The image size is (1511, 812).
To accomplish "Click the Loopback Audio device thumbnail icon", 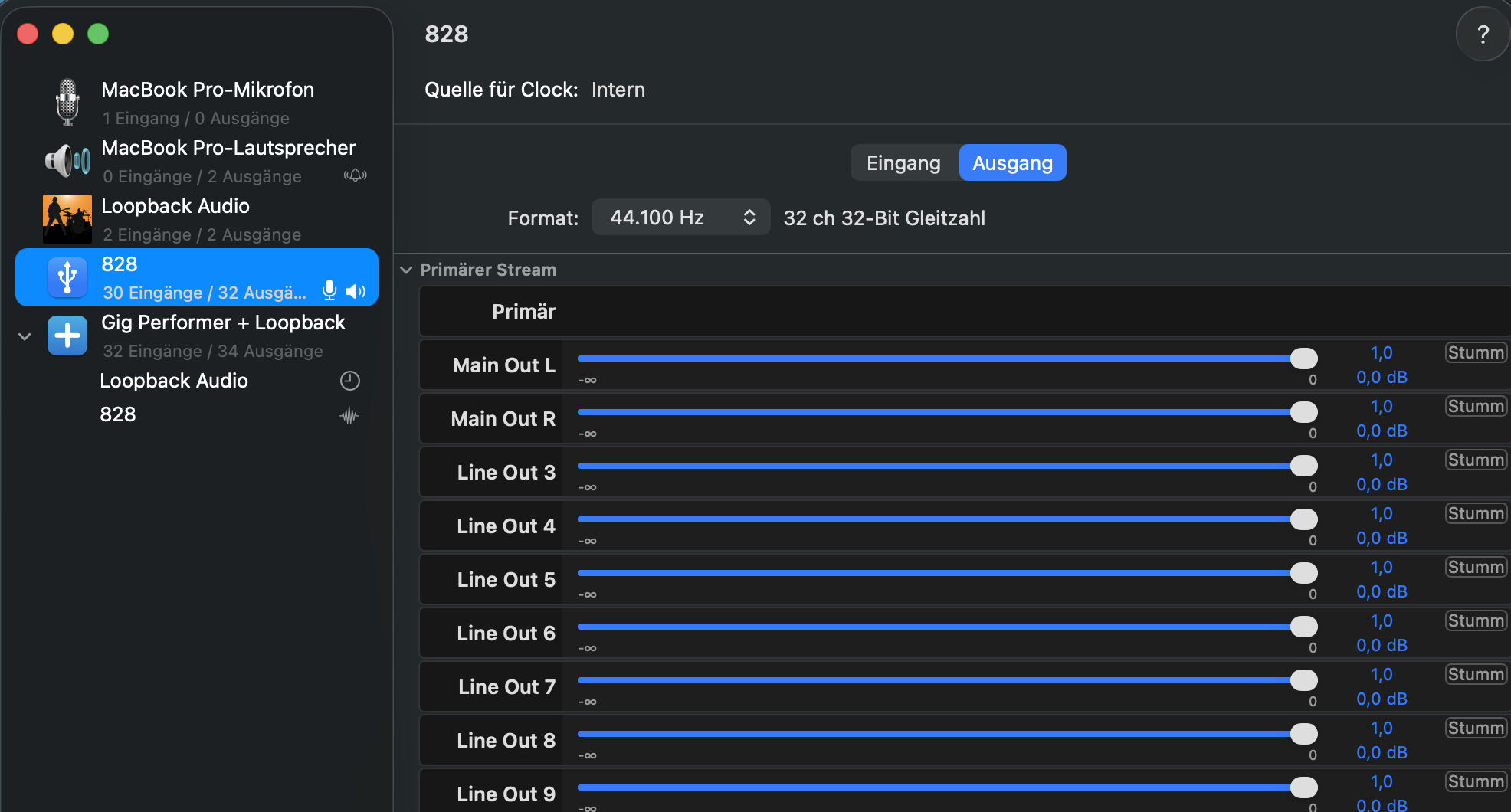I will pyautogui.click(x=67, y=219).
